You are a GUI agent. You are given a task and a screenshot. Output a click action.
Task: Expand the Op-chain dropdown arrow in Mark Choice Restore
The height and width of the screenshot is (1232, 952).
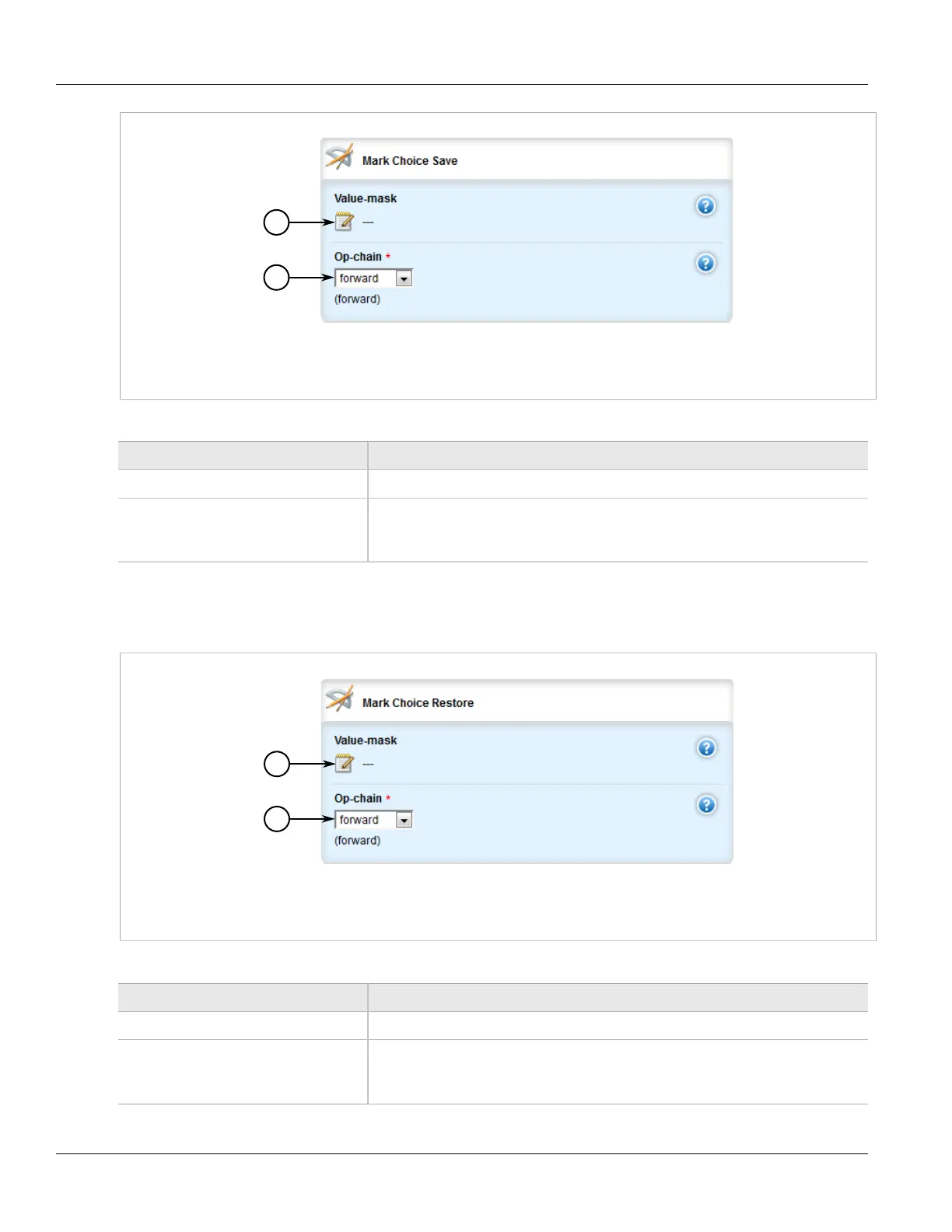(404, 820)
